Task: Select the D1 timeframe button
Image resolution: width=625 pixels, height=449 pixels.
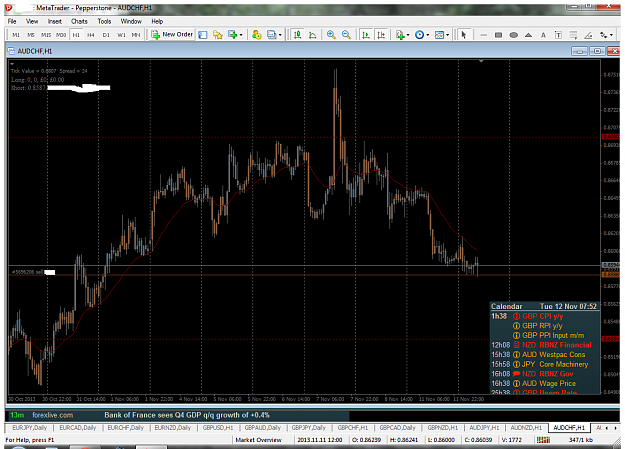Action: tap(106, 35)
